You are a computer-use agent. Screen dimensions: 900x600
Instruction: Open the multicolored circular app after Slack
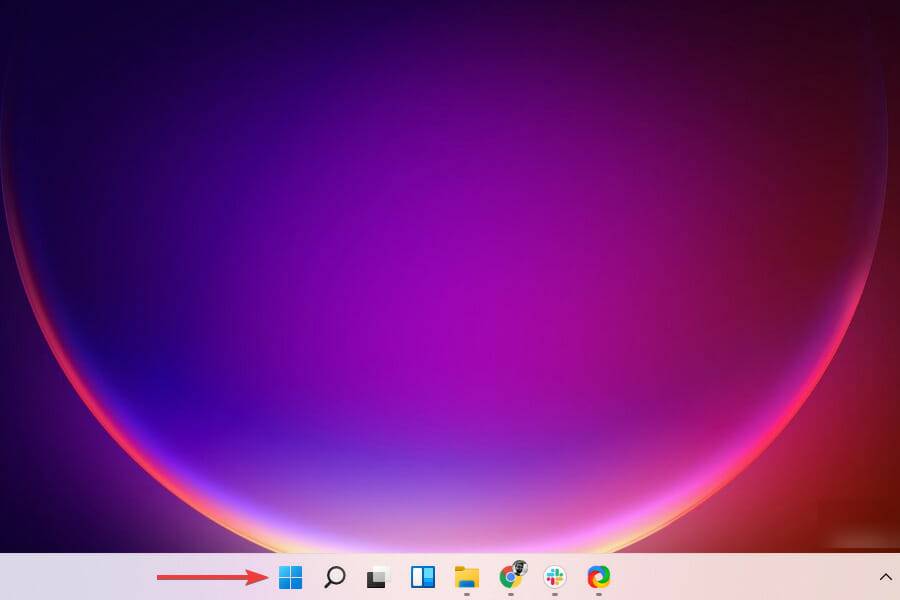pyautogui.click(x=599, y=577)
